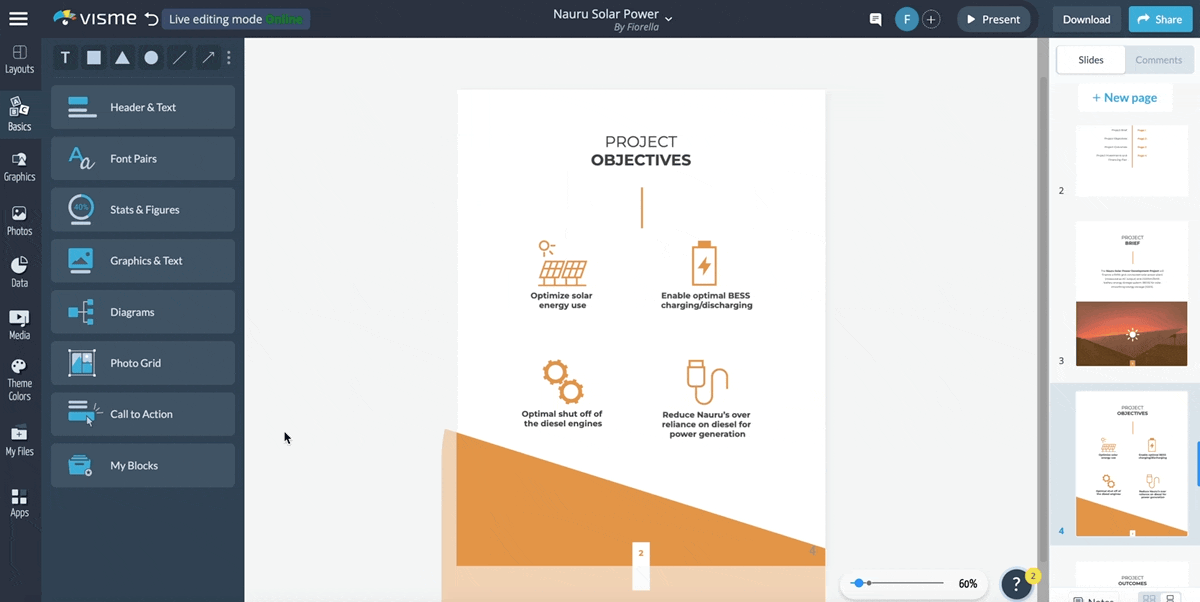Image resolution: width=1200 pixels, height=602 pixels.
Task: Open the hamburger menu
Action: point(18,18)
